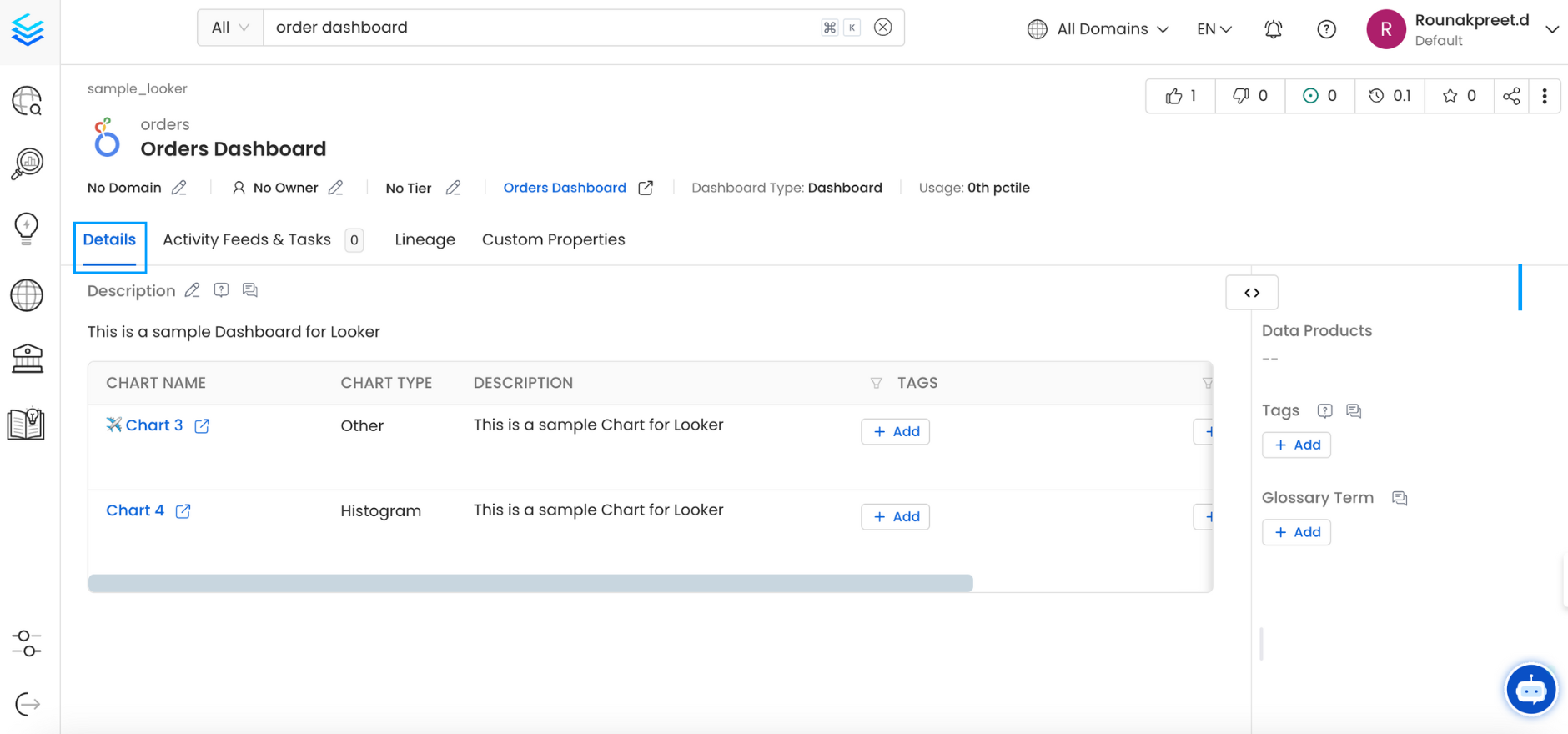The width and height of the screenshot is (1568, 734).
Task: Click the 'Usage: 0th pctile' text
Action: tap(974, 188)
